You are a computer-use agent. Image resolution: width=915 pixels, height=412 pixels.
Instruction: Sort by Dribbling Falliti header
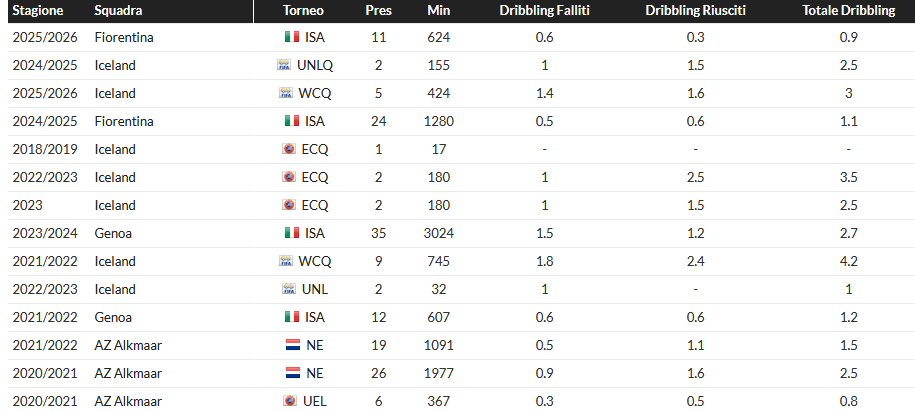click(x=544, y=11)
